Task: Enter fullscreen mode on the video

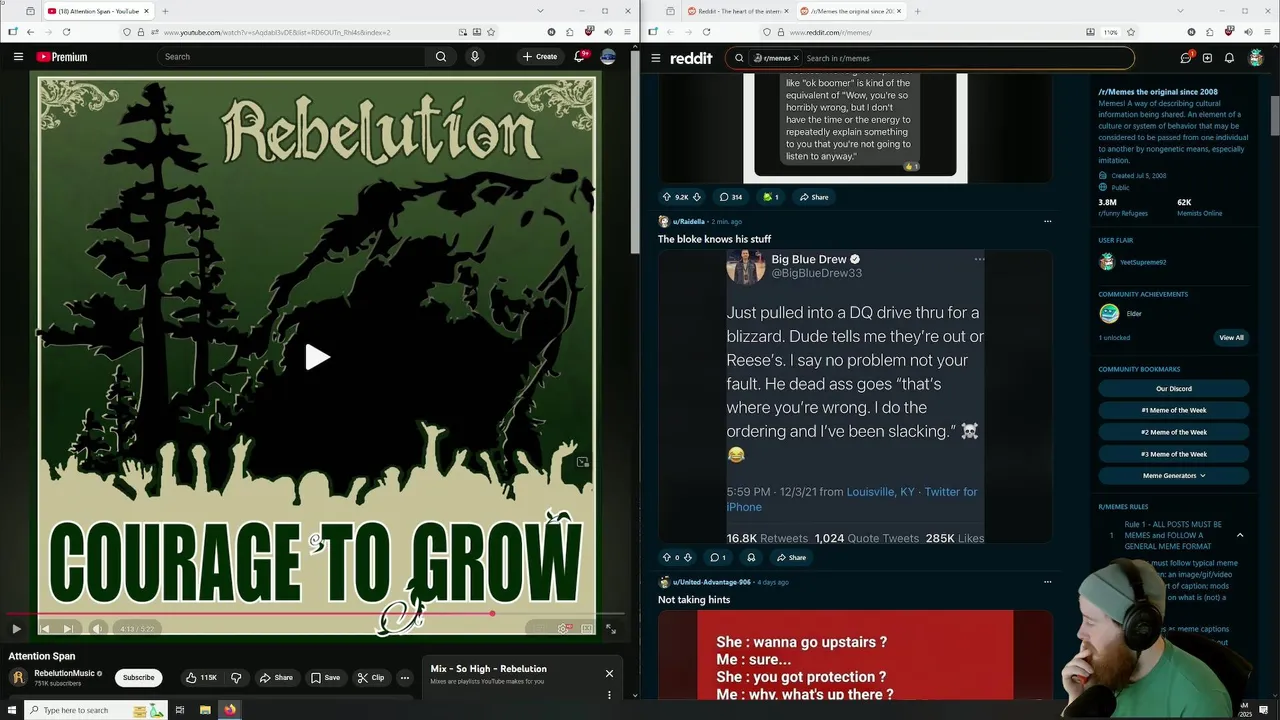Action: [x=611, y=629]
